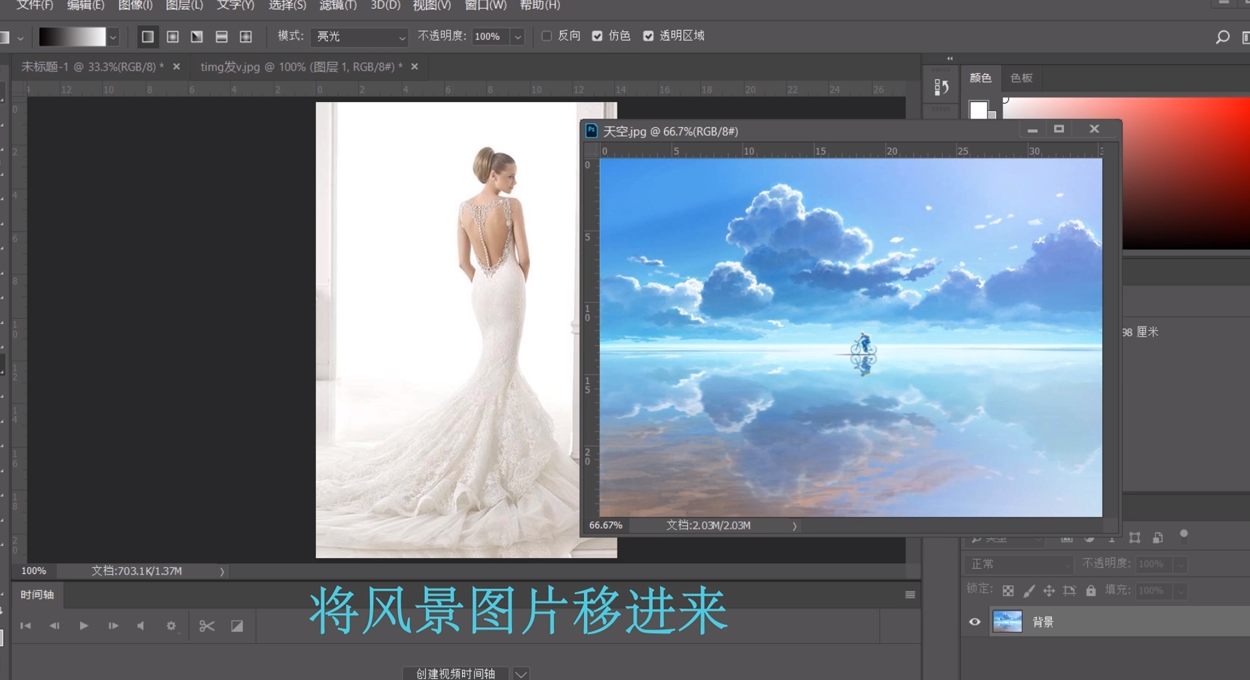Click the search magnifier icon in options bar
Image resolution: width=1250 pixels, height=680 pixels.
tap(1222, 37)
